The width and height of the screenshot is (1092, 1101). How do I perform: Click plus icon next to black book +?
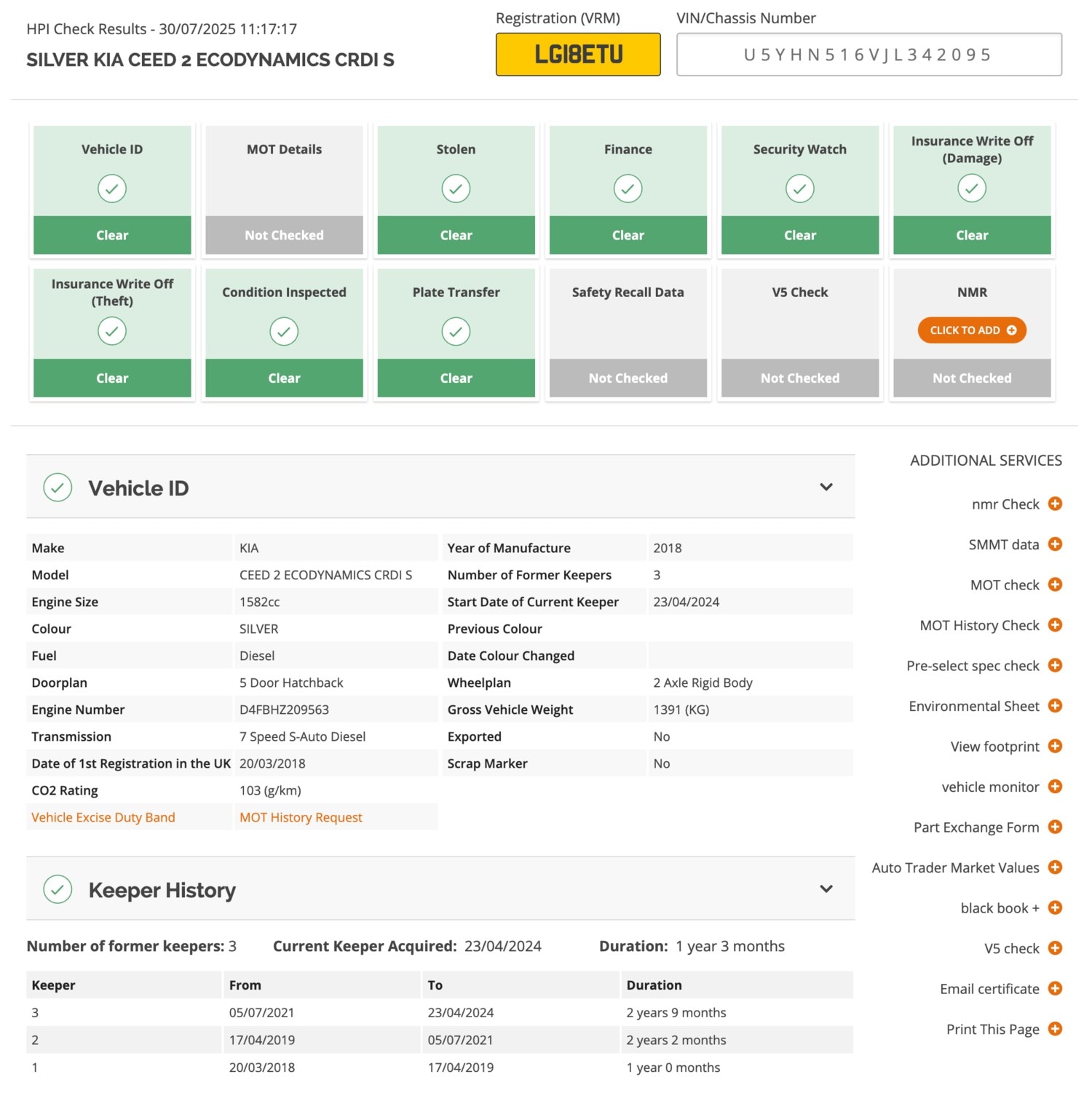[x=1055, y=907]
